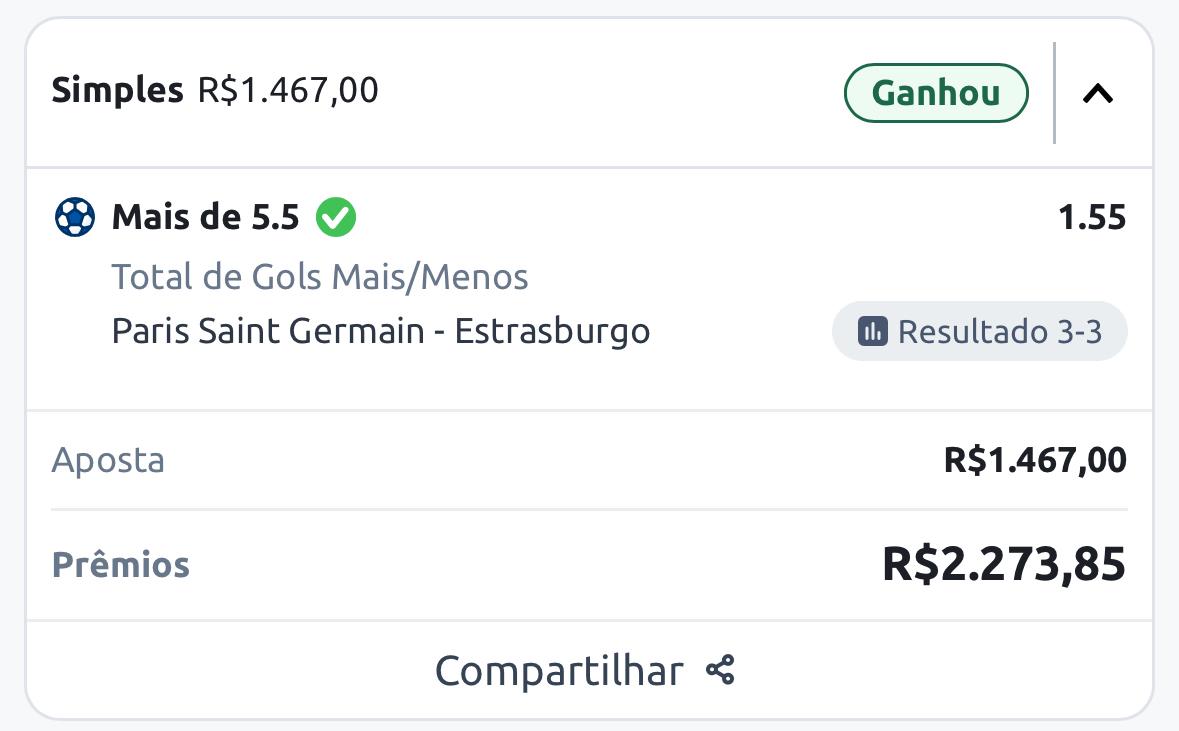
Task: Click the vertical divider beside the chevron
Action: click(1054, 93)
